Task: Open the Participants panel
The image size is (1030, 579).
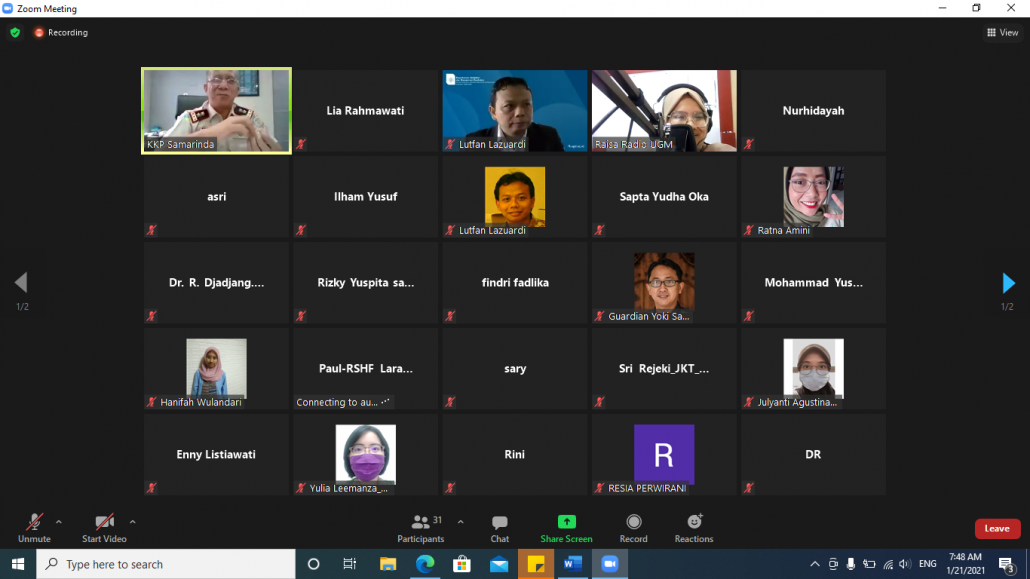Action: coord(420,527)
